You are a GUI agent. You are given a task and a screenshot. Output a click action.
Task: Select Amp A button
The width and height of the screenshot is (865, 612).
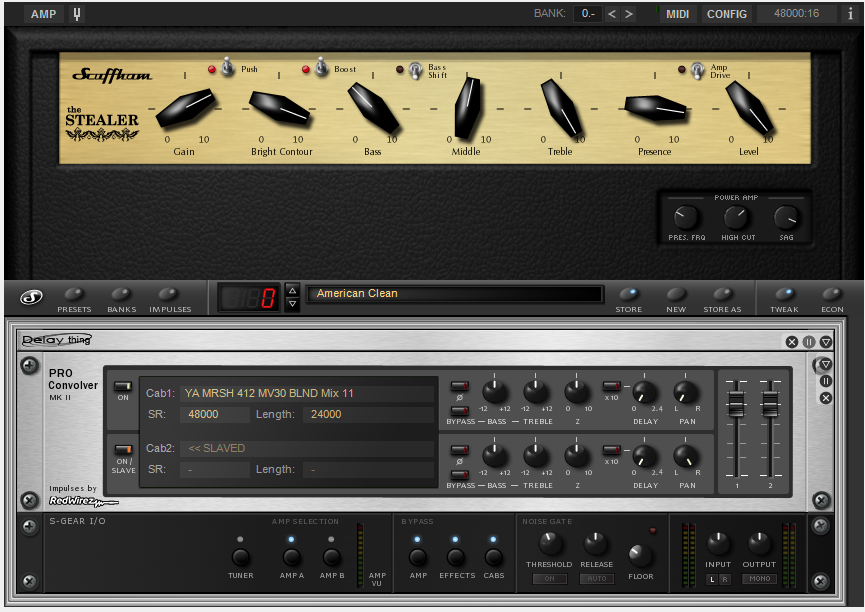click(291, 557)
